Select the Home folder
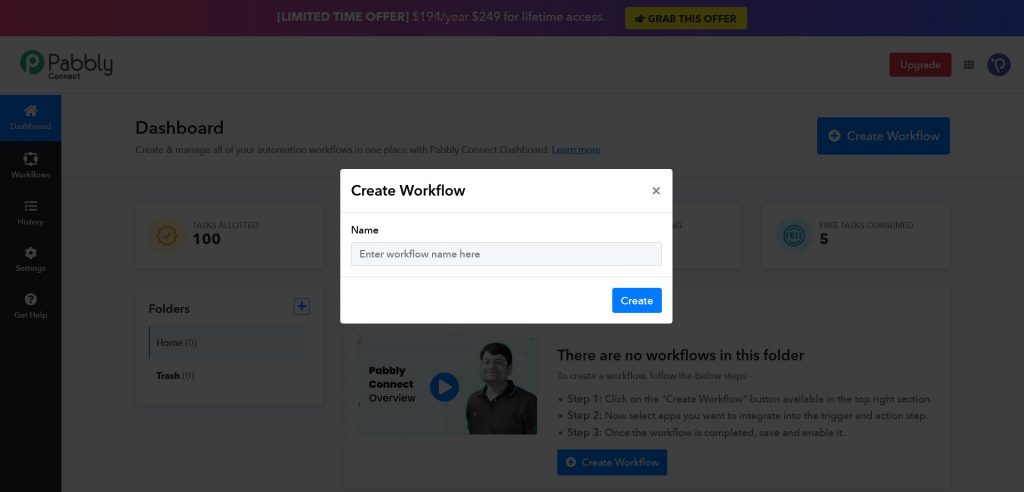This screenshot has height=492, width=1024. [176, 343]
